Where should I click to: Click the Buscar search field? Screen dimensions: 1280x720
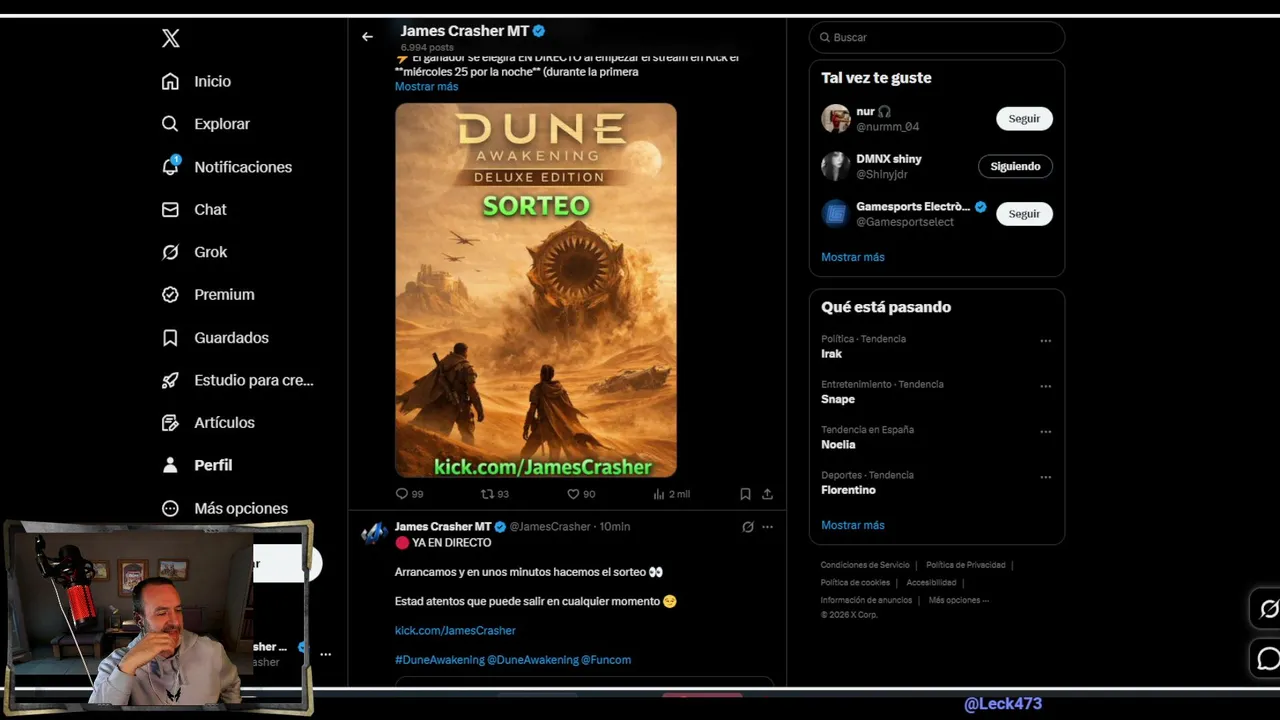click(937, 37)
